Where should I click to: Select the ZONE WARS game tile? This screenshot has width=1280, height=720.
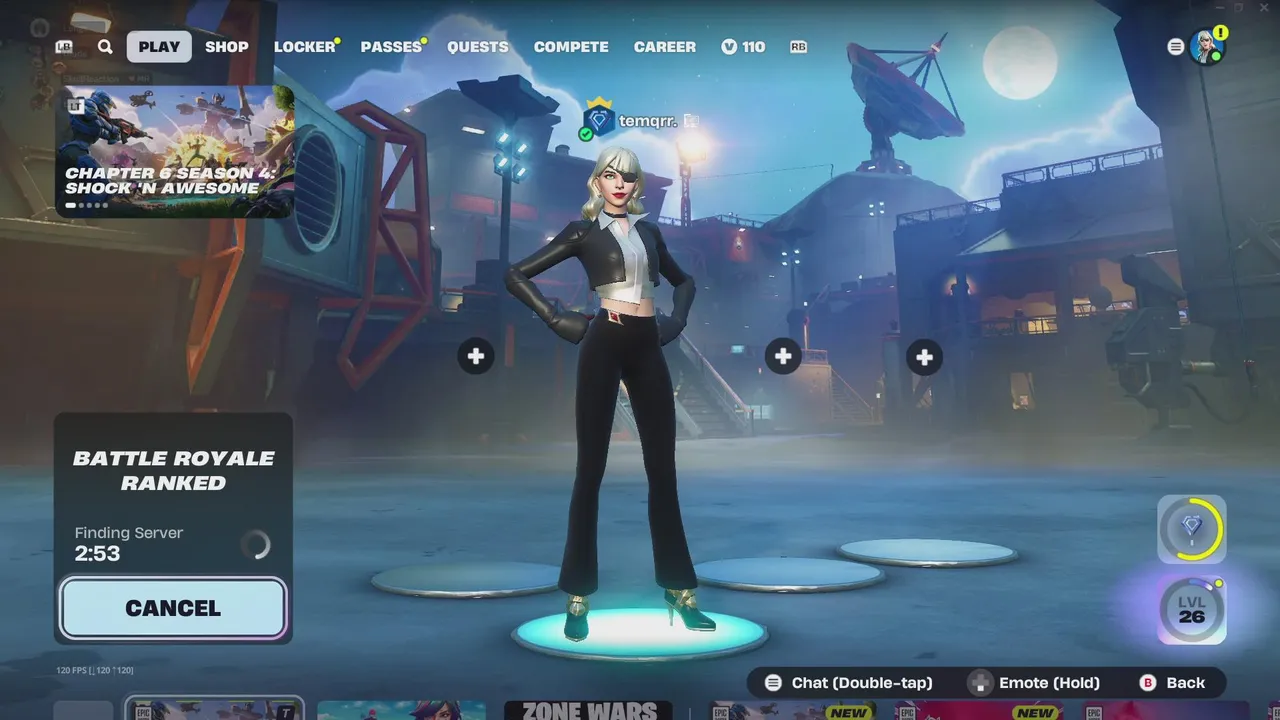587,710
